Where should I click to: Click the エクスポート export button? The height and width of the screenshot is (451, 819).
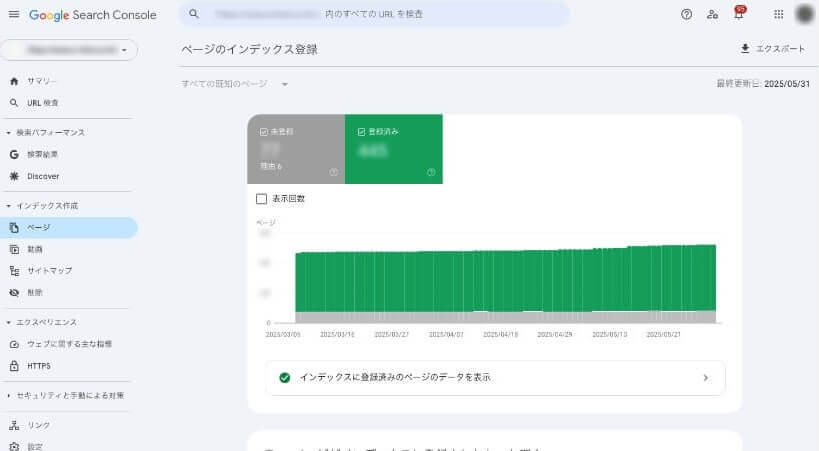pyautogui.click(x=773, y=49)
